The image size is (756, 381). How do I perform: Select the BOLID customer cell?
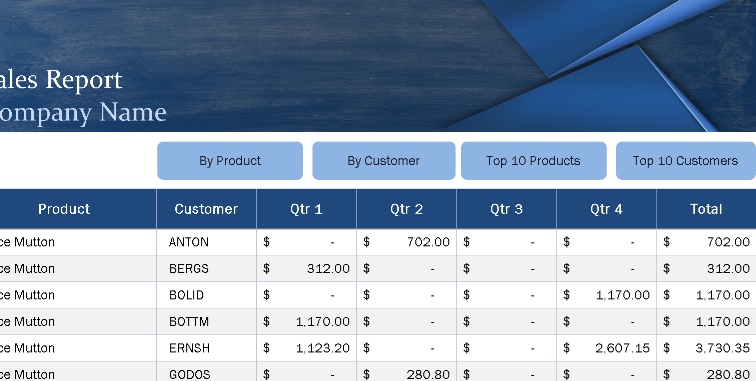[x=206, y=295]
